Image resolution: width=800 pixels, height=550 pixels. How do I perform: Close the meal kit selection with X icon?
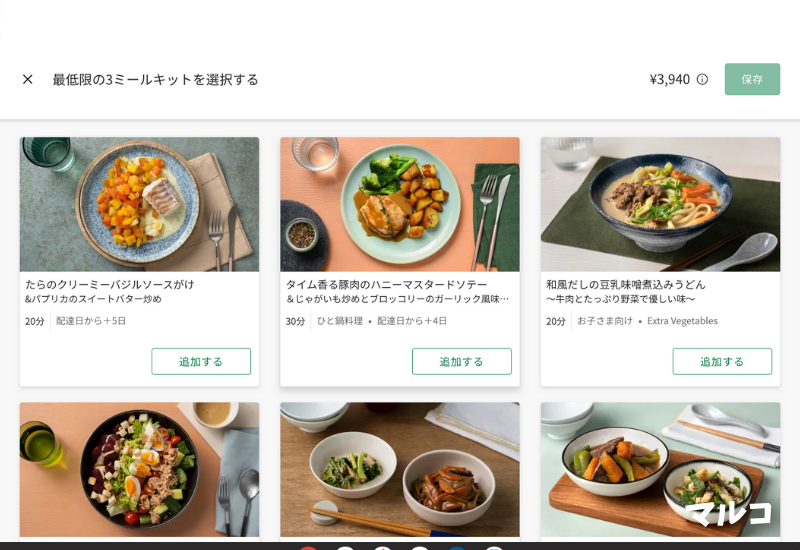(x=28, y=79)
